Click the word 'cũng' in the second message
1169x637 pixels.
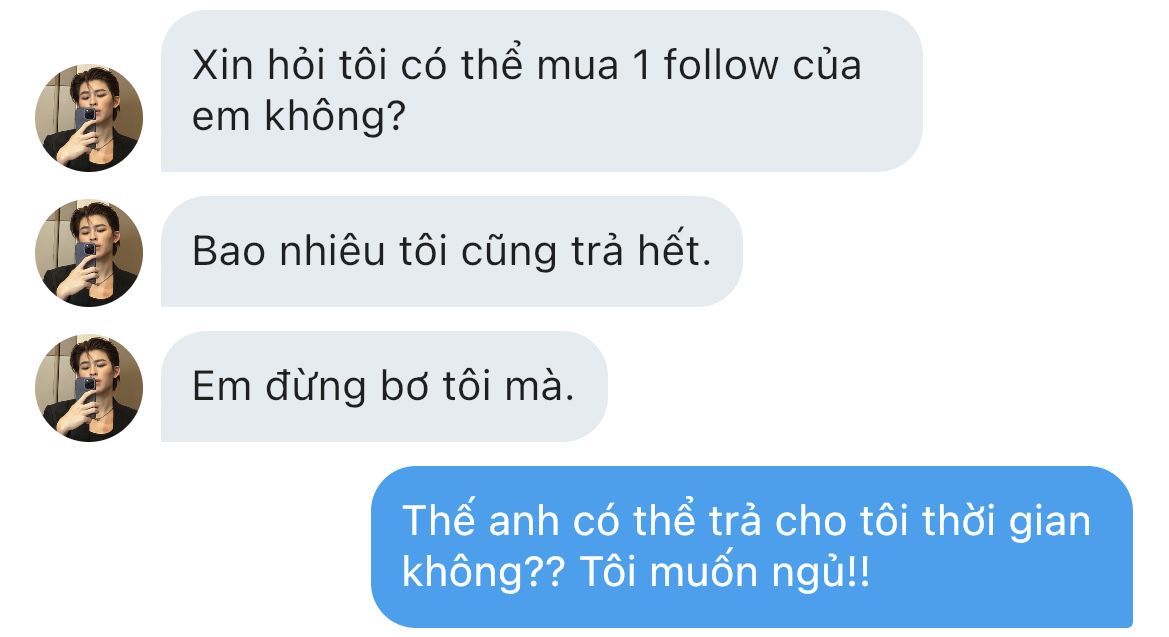pyautogui.click(x=508, y=253)
